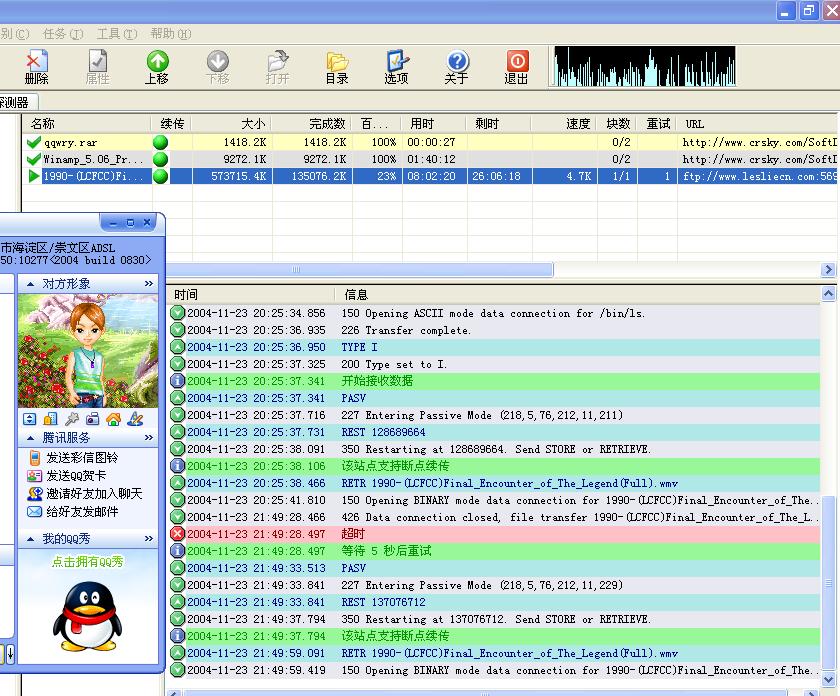
Task: Click the QQ penguin image
Action: pos(88,616)
